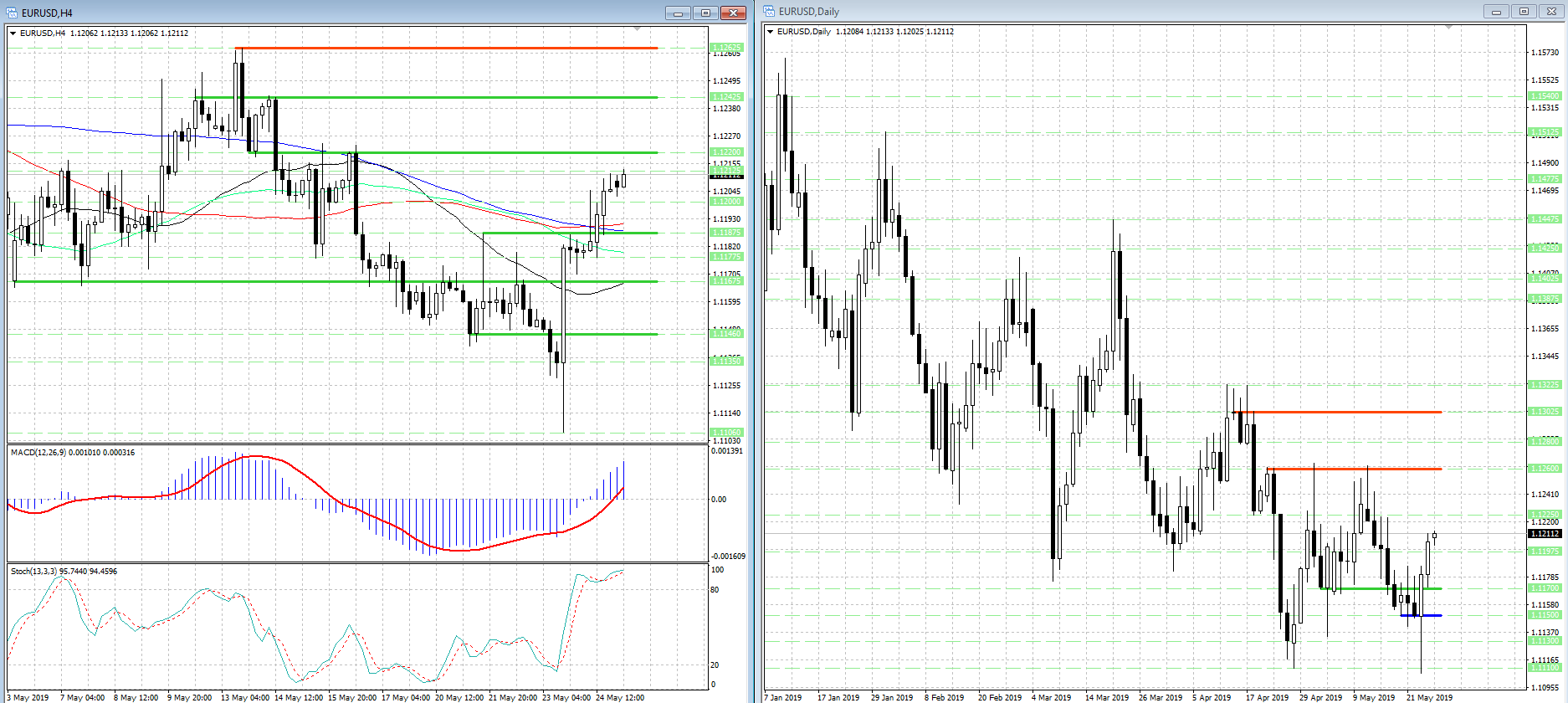This screenshot has width=1568, height=703.
Task: Click the 1.11700 green price label in Daily
Action: (1545, 588)
